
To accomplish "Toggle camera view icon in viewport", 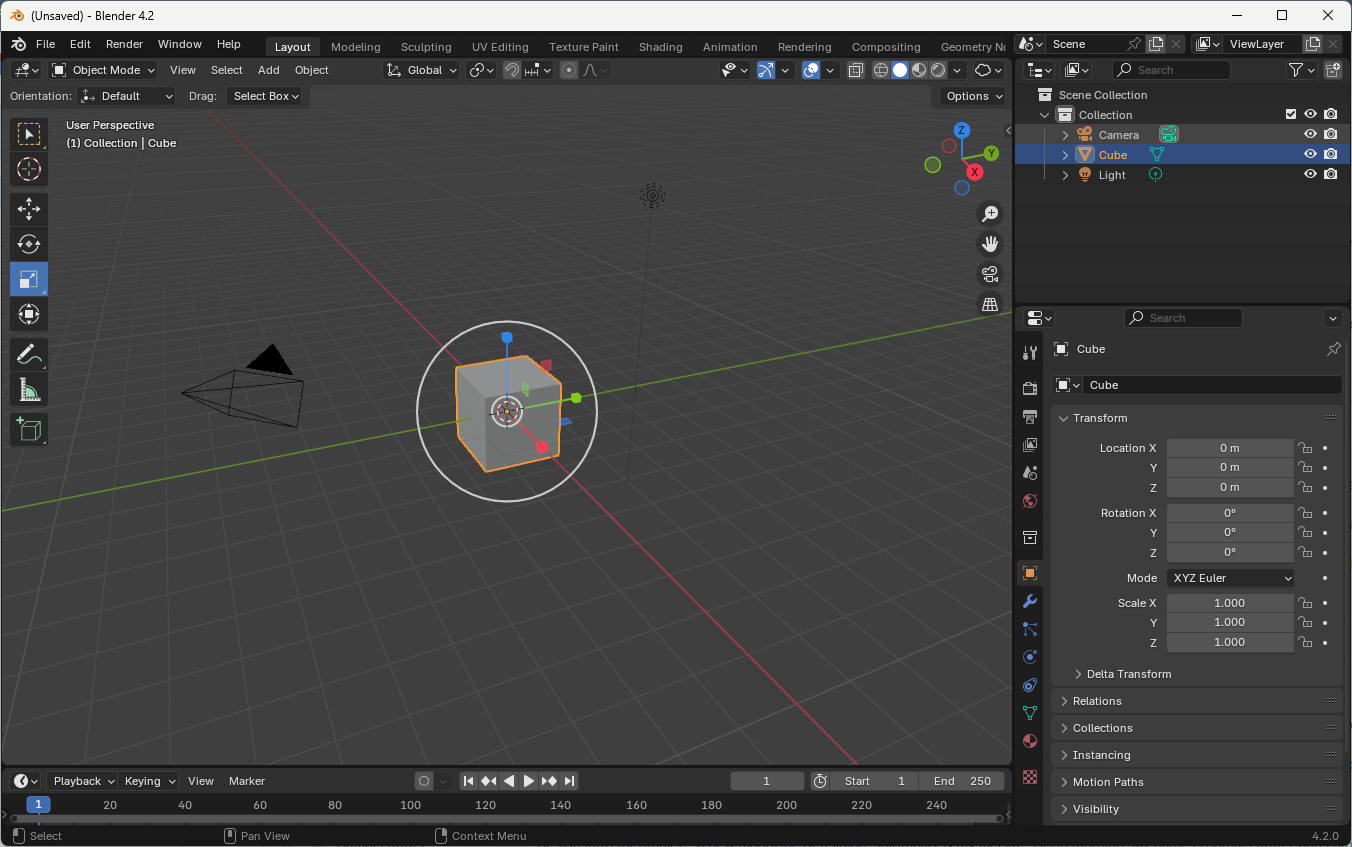I will (990, 273).
